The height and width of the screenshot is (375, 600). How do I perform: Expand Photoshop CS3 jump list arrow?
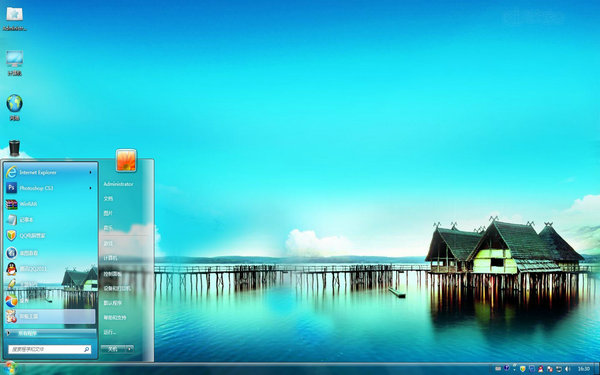[91, 188]
